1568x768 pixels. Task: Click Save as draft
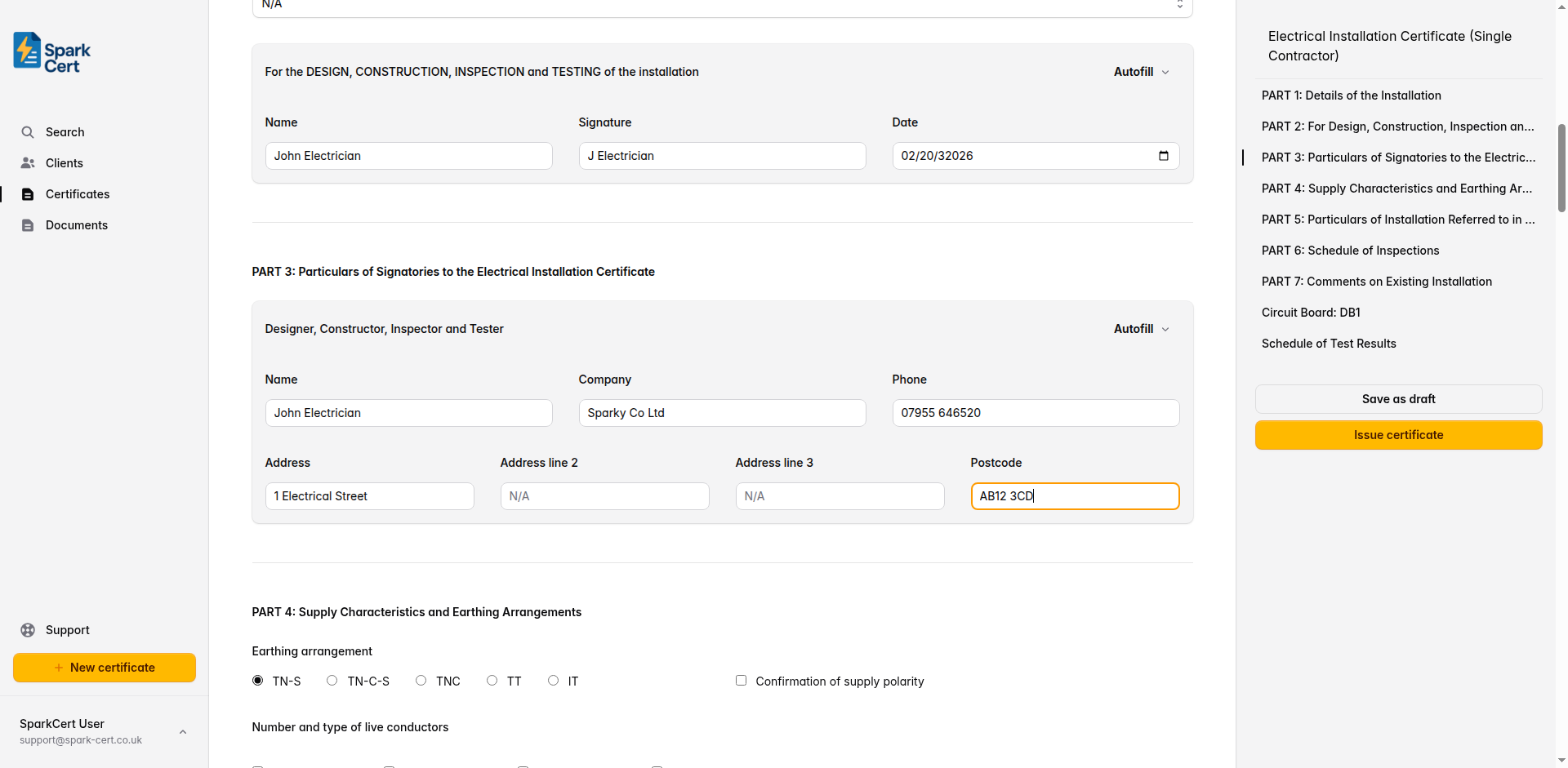tap(1398, 398)
